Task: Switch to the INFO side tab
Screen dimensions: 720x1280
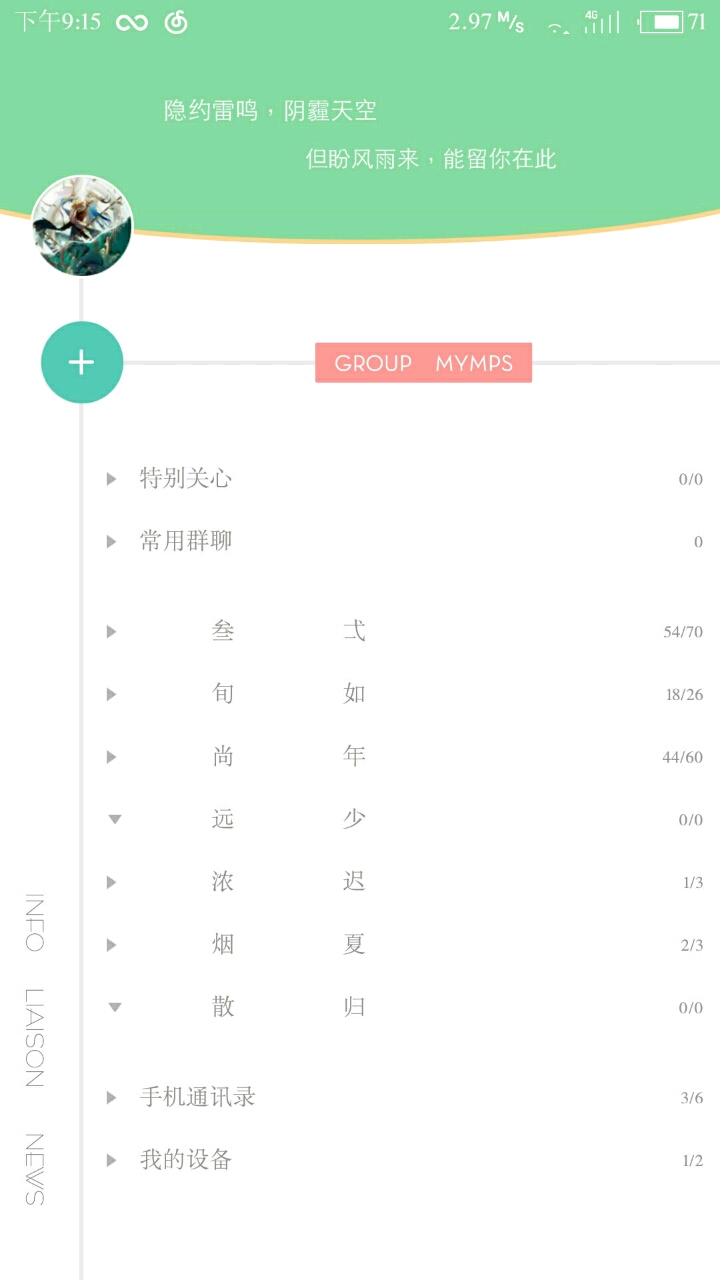Action: coord(34,922)
